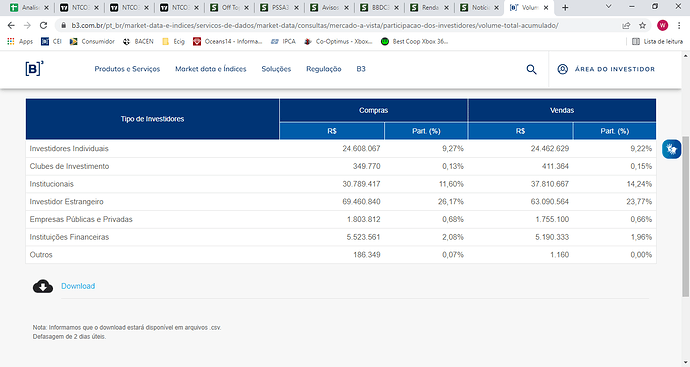Reload the page with refresh icon
The height and width of the screenshot is (367, 690).
[x=43, y=26]
